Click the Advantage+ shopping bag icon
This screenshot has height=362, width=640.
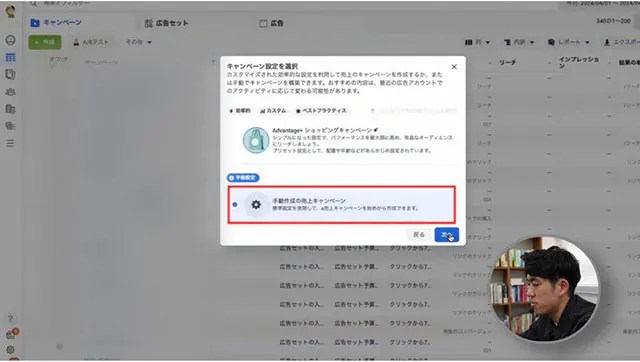click(x=256, y=140)
